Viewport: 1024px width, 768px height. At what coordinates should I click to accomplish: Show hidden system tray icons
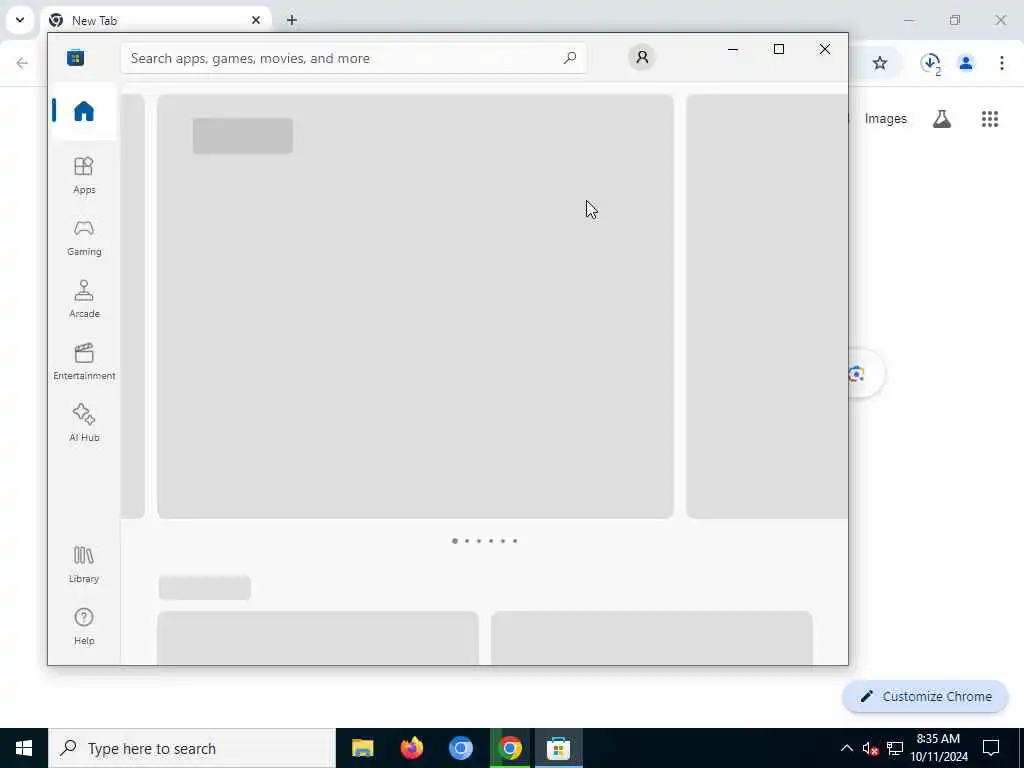click(x=846, y=748)
